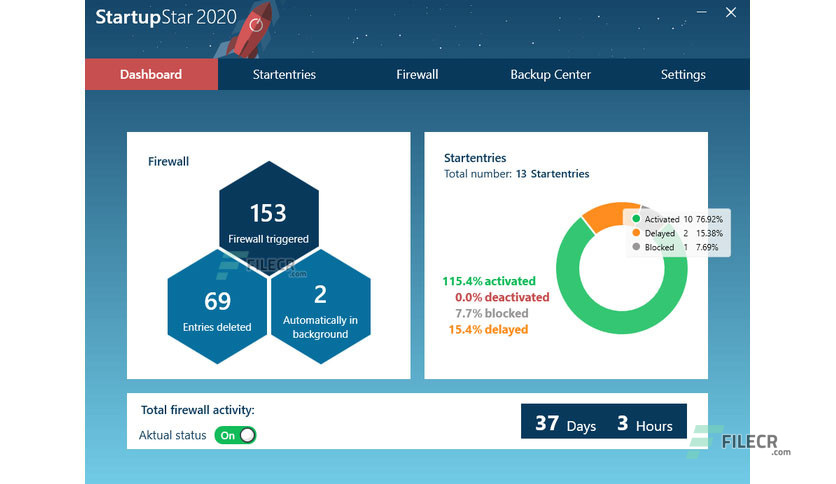Click the green Activated legend dot
Screen dimensions: 836x484
pyautogui.click(x=636, y=219)
